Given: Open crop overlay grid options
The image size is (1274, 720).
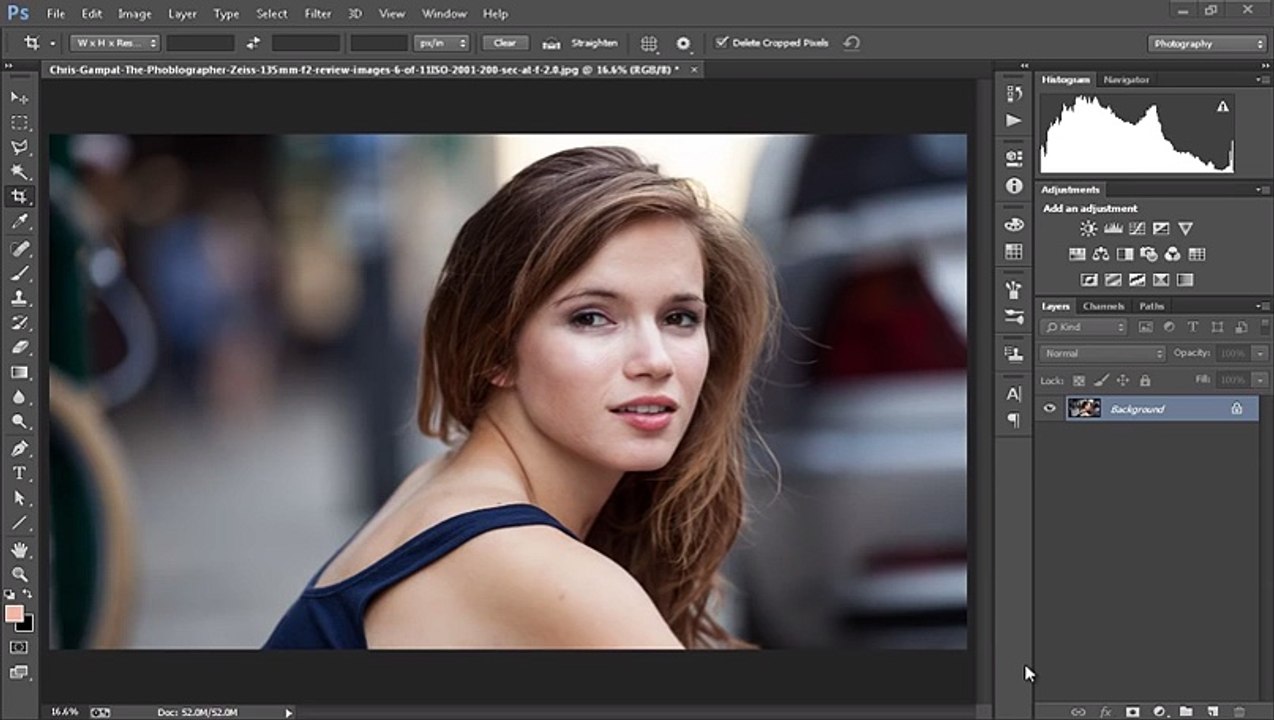Looking at the screenshot, I should coord(649,43).
